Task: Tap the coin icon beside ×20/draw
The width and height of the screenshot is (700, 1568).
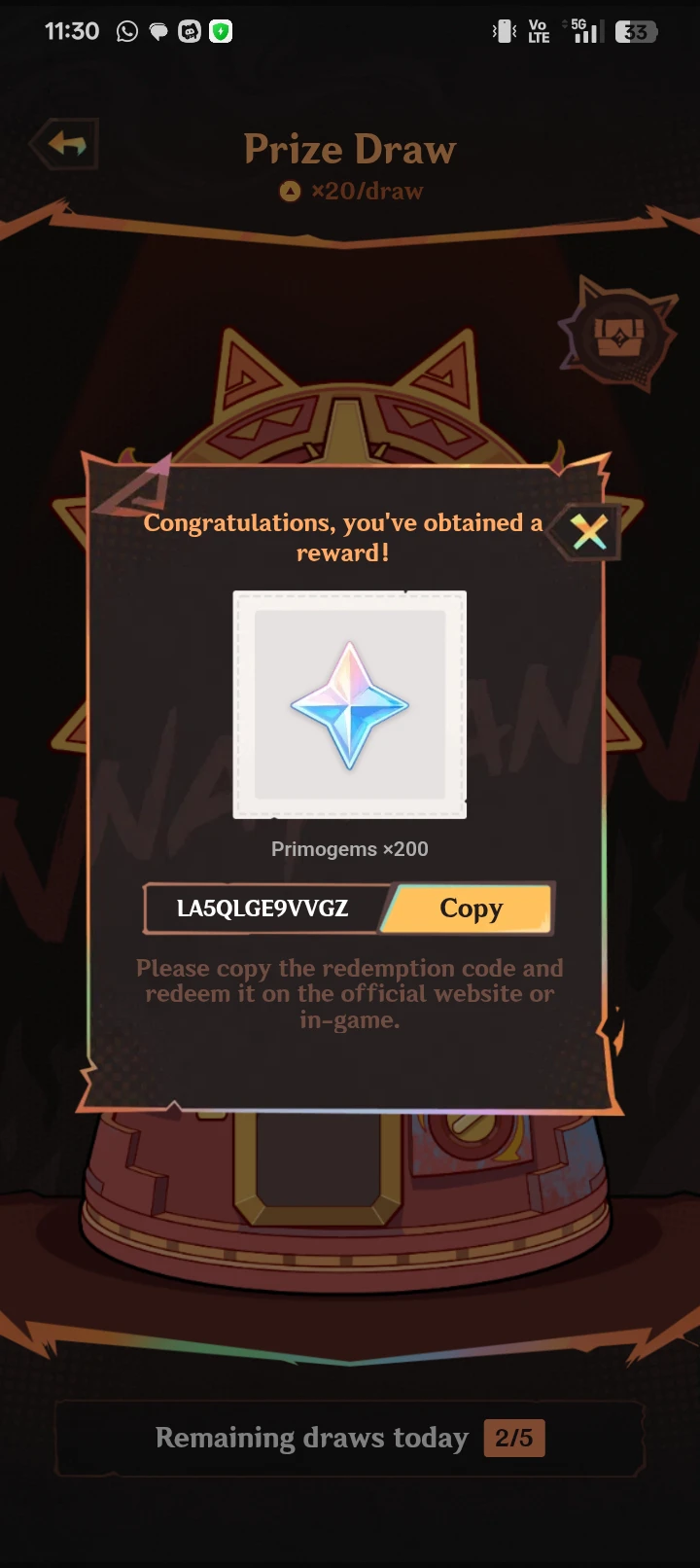Action: [290, 192]
